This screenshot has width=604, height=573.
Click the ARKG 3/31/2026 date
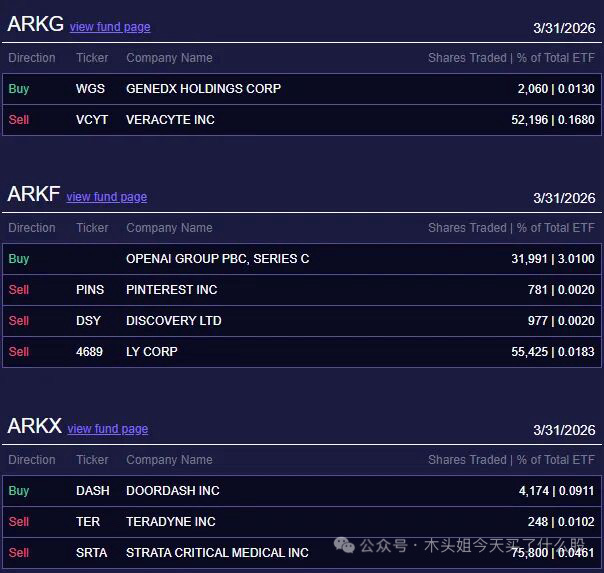pos(564,28)
